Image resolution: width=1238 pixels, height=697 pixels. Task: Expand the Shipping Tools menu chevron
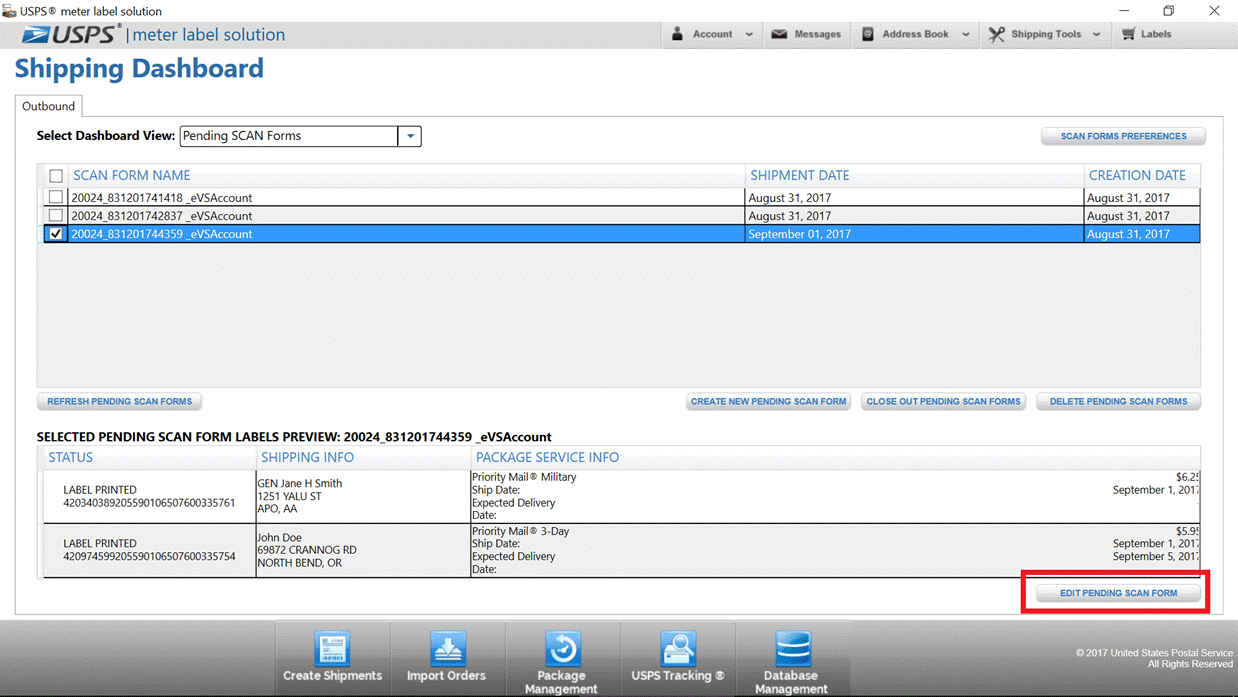tap(1096, 34)
